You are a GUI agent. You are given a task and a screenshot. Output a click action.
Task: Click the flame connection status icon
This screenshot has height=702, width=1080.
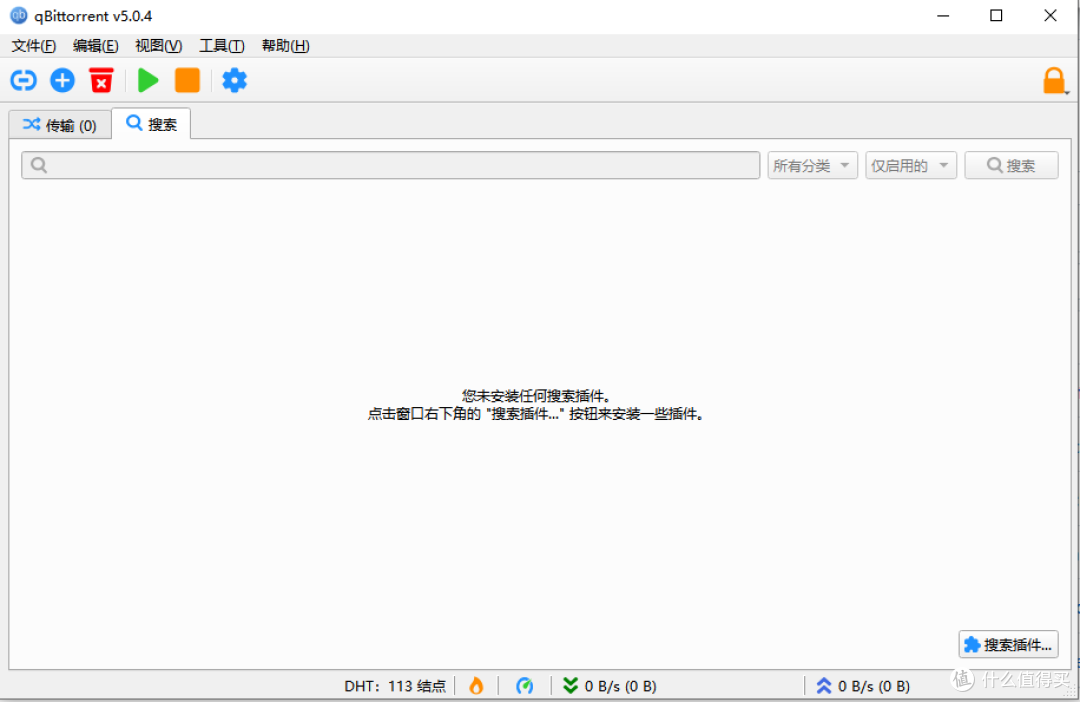pos(476,685)
